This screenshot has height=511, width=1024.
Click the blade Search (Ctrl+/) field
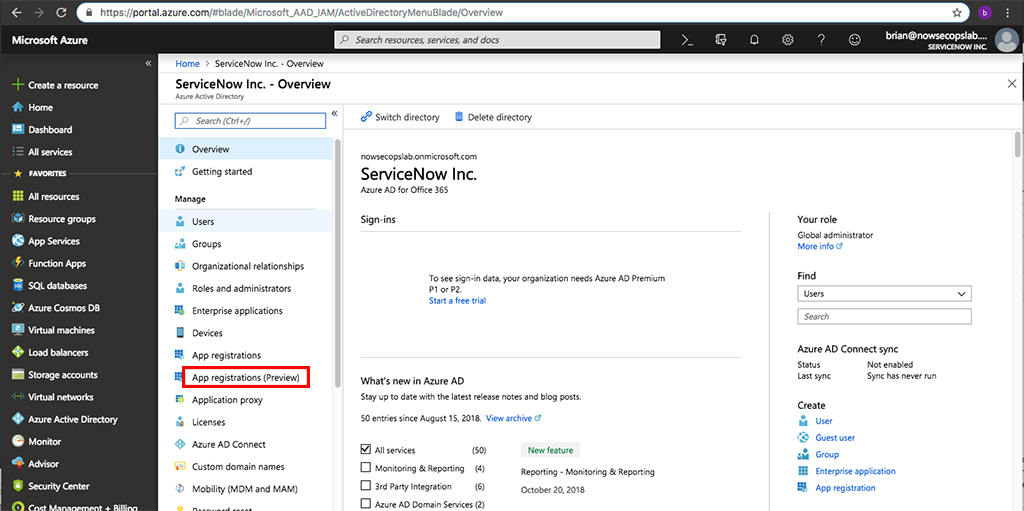click(250, 121)
